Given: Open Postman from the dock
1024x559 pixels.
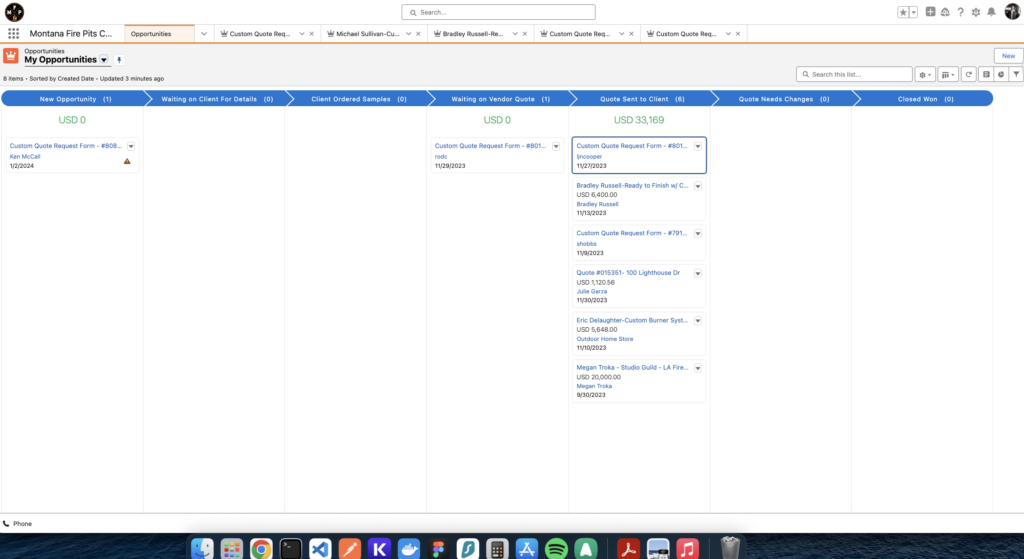Looking at the screenshot, I should pyautogui.click(x=349, y=549).
